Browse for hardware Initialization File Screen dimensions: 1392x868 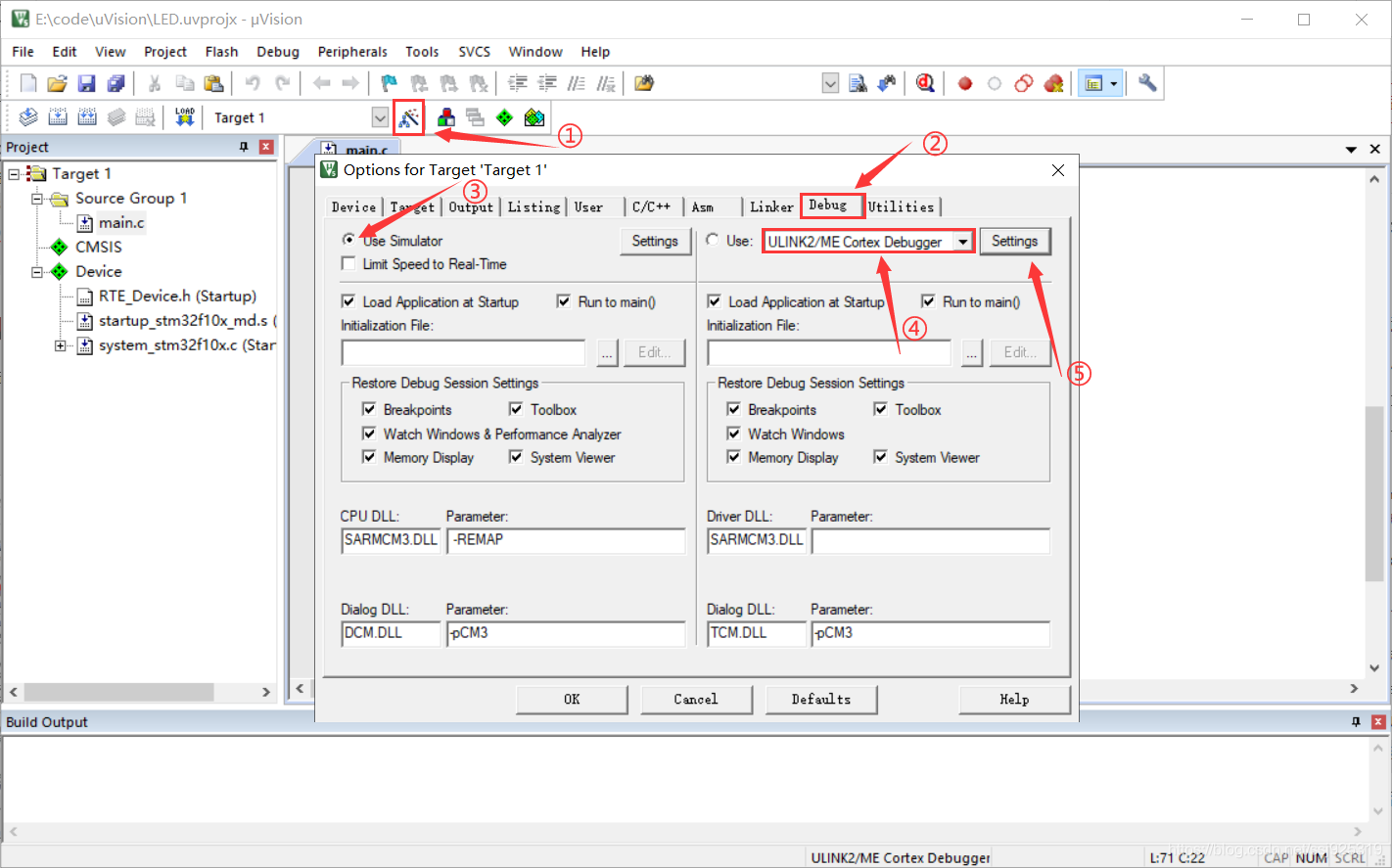tap(972, 352)
